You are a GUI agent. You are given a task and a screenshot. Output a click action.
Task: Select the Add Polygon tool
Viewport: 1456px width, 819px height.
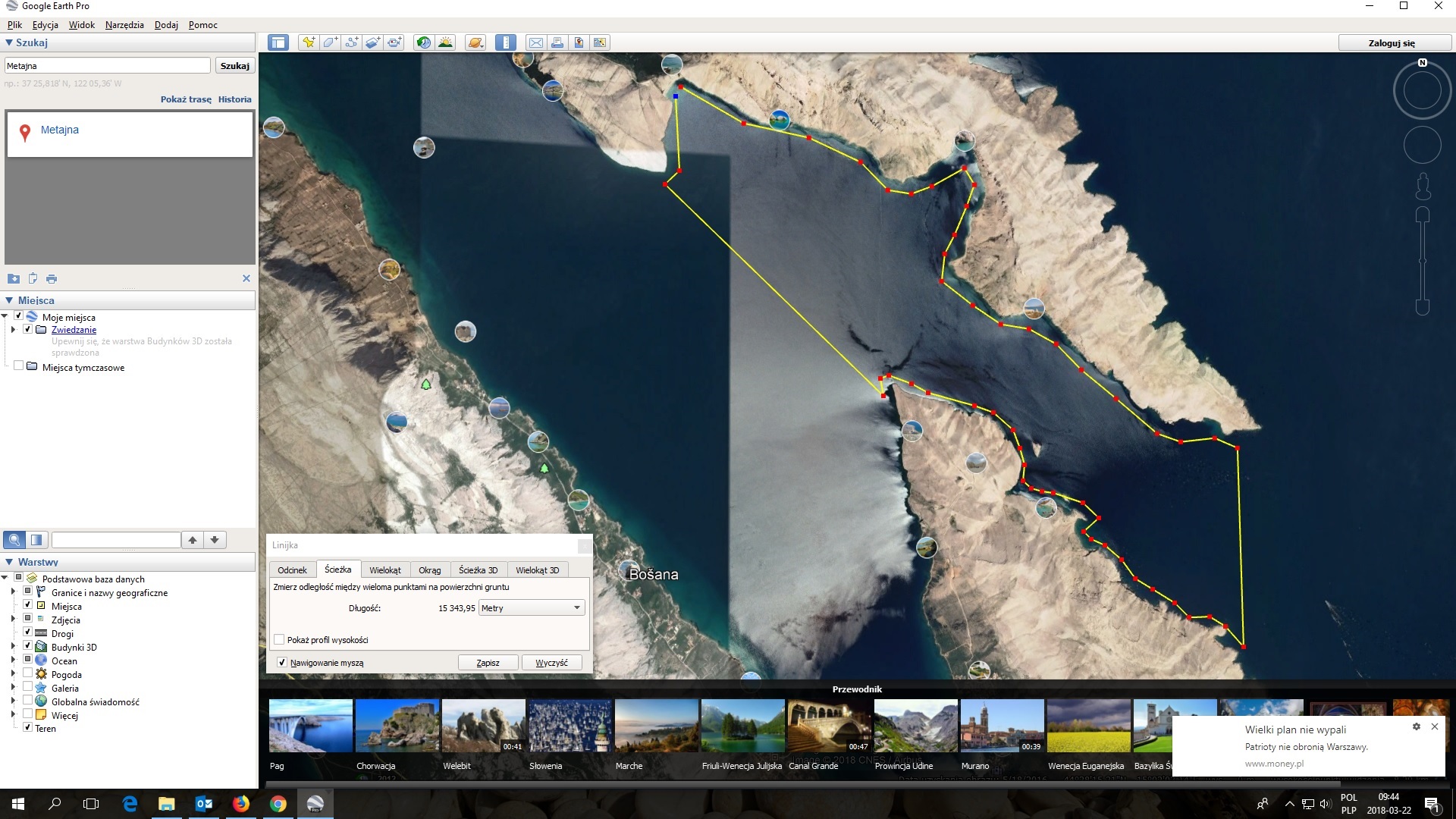point(330,42)
